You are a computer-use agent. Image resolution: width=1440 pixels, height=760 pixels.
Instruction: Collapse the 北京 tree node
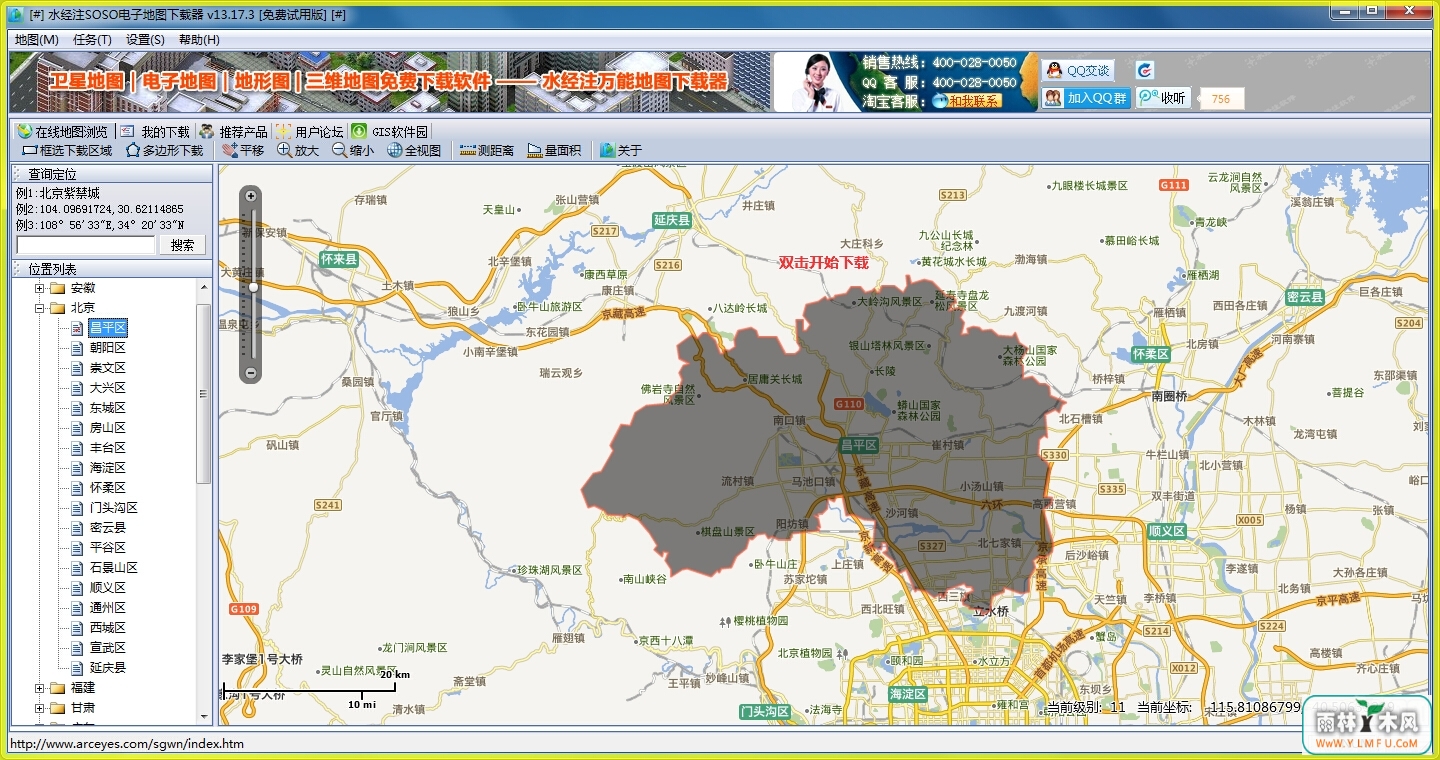pyautogui.click(x=40, y=308)
